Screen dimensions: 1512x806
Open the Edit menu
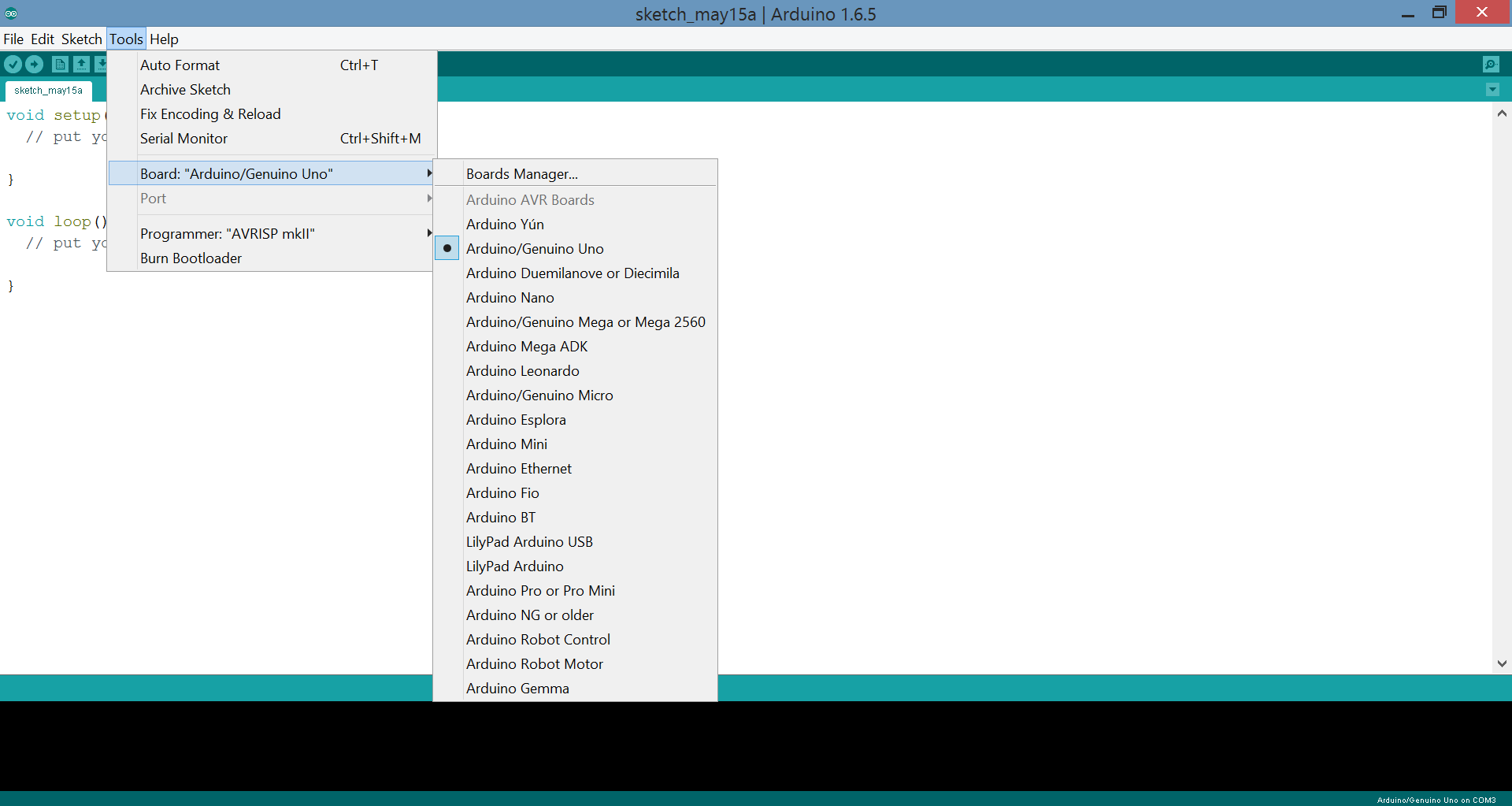tap(43, 39)
